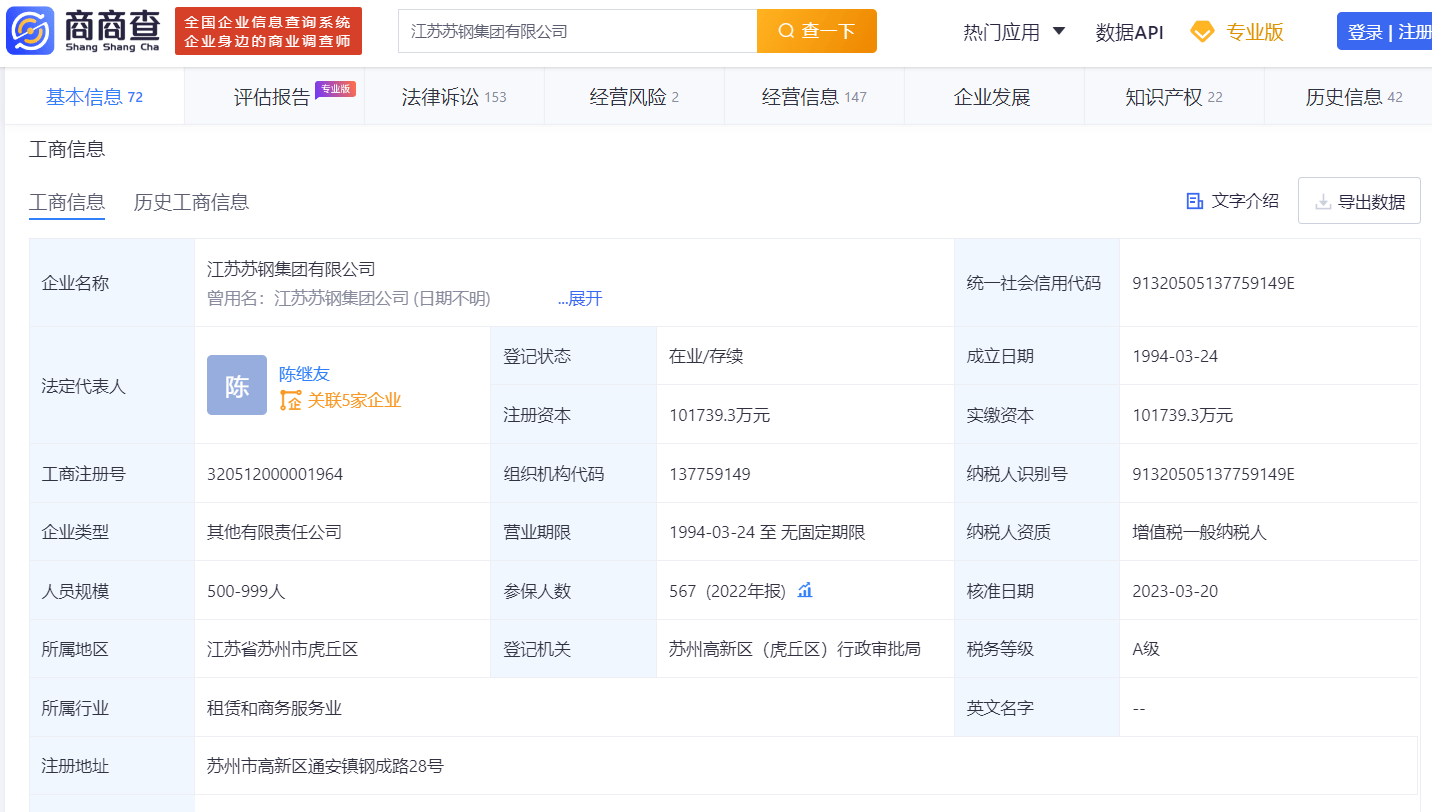The height and width of the screenshot is (812, 1432).
Task: Select the 历史工商信息 sub-tab
Action: 191,202
